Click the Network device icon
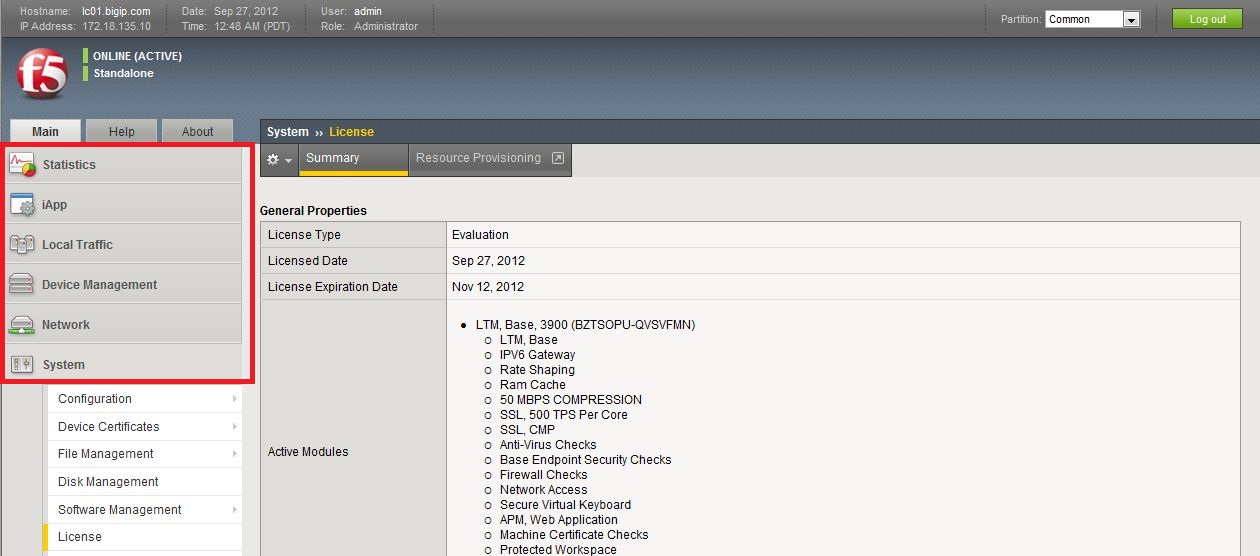The image size is (1260, 556). point(22,325)
